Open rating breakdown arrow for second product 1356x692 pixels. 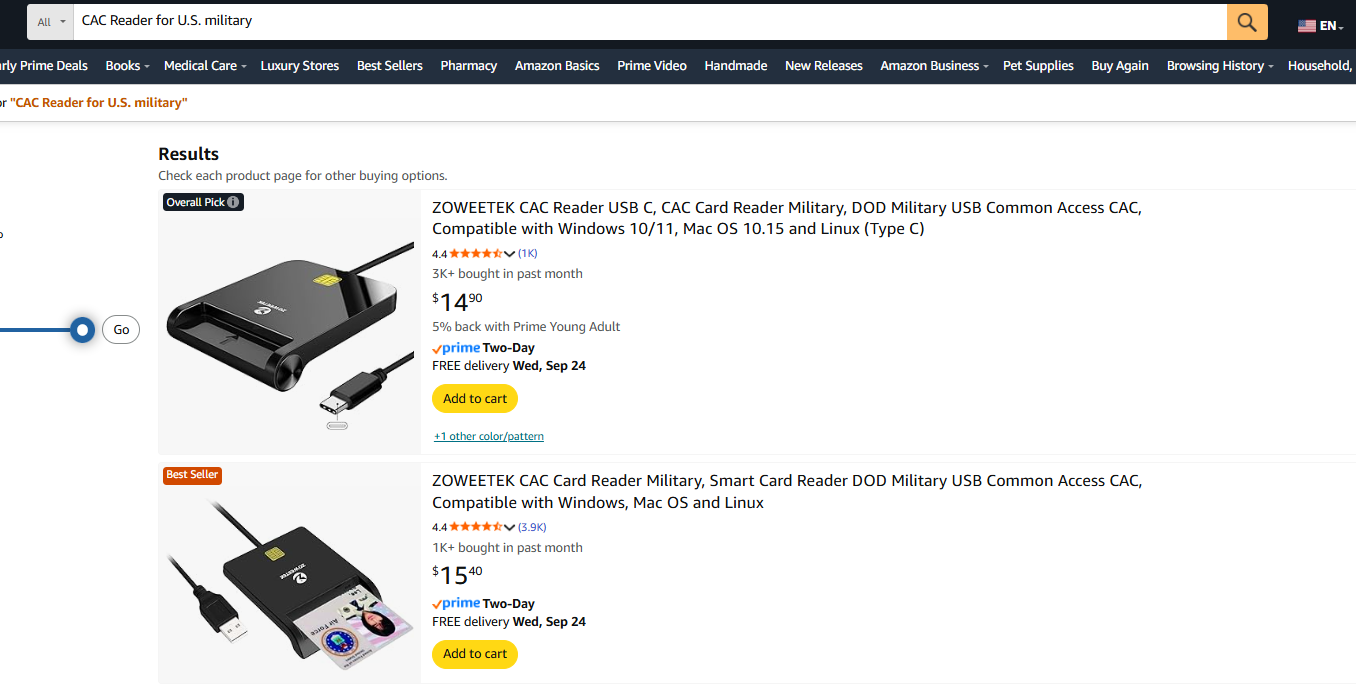[x=510, y=527]
